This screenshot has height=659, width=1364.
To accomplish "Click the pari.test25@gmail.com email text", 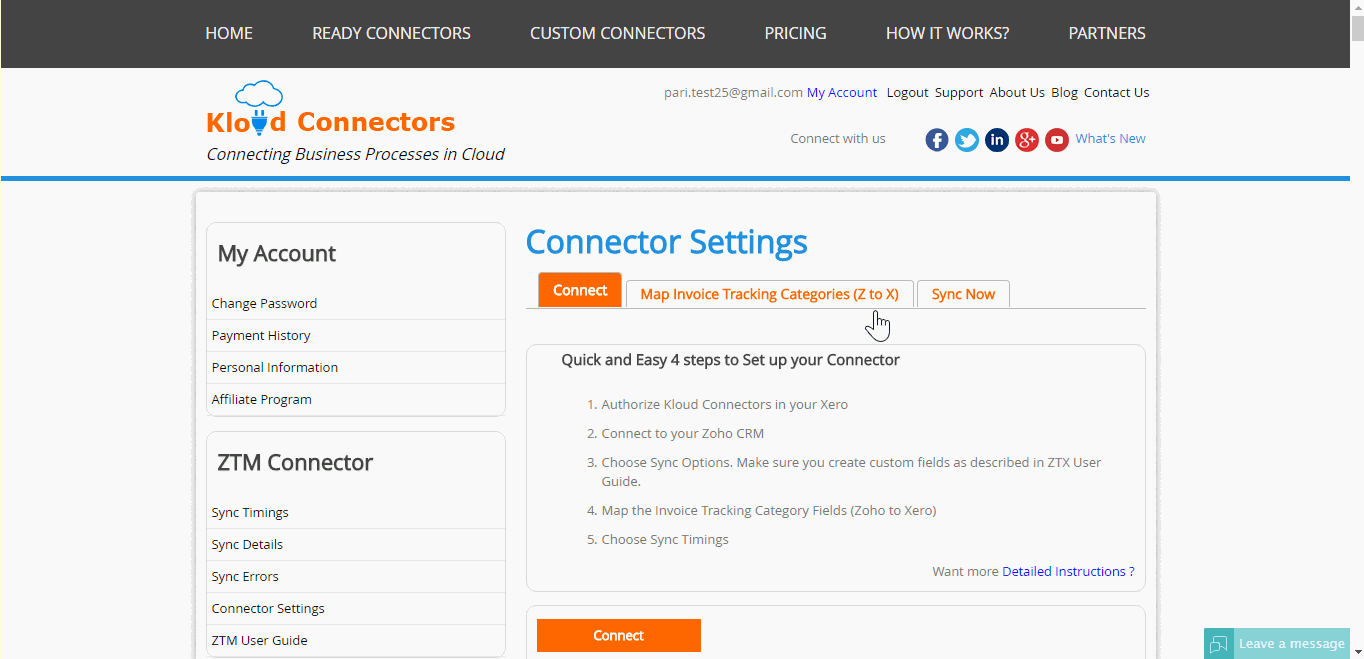I will [x=733, y=92].
